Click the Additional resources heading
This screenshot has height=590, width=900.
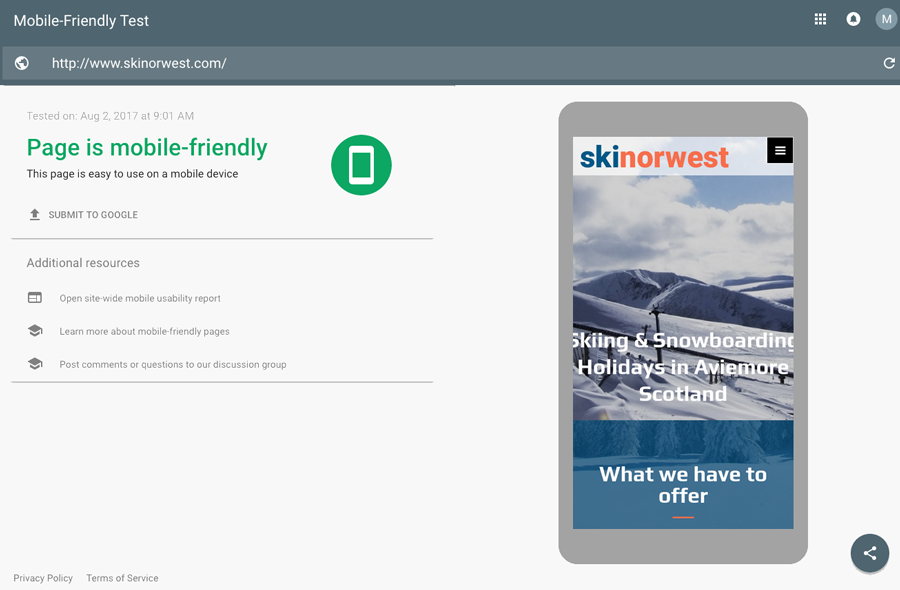[83, 263]
